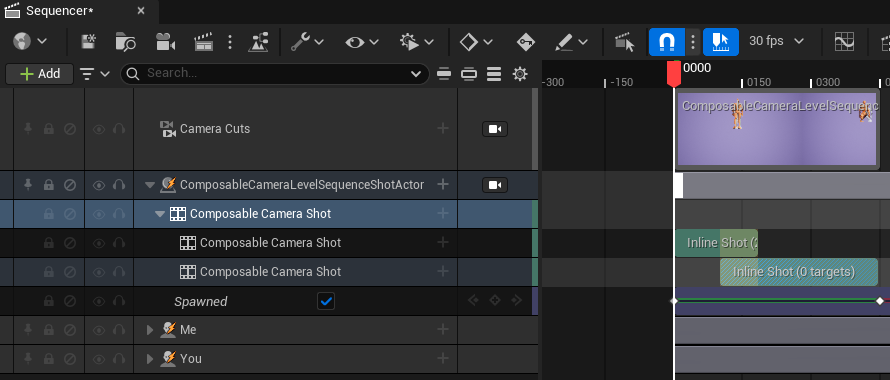Select the camera cut thumbnail section
890x380 pixels.
pyautogui.click(x=778, y=129)
